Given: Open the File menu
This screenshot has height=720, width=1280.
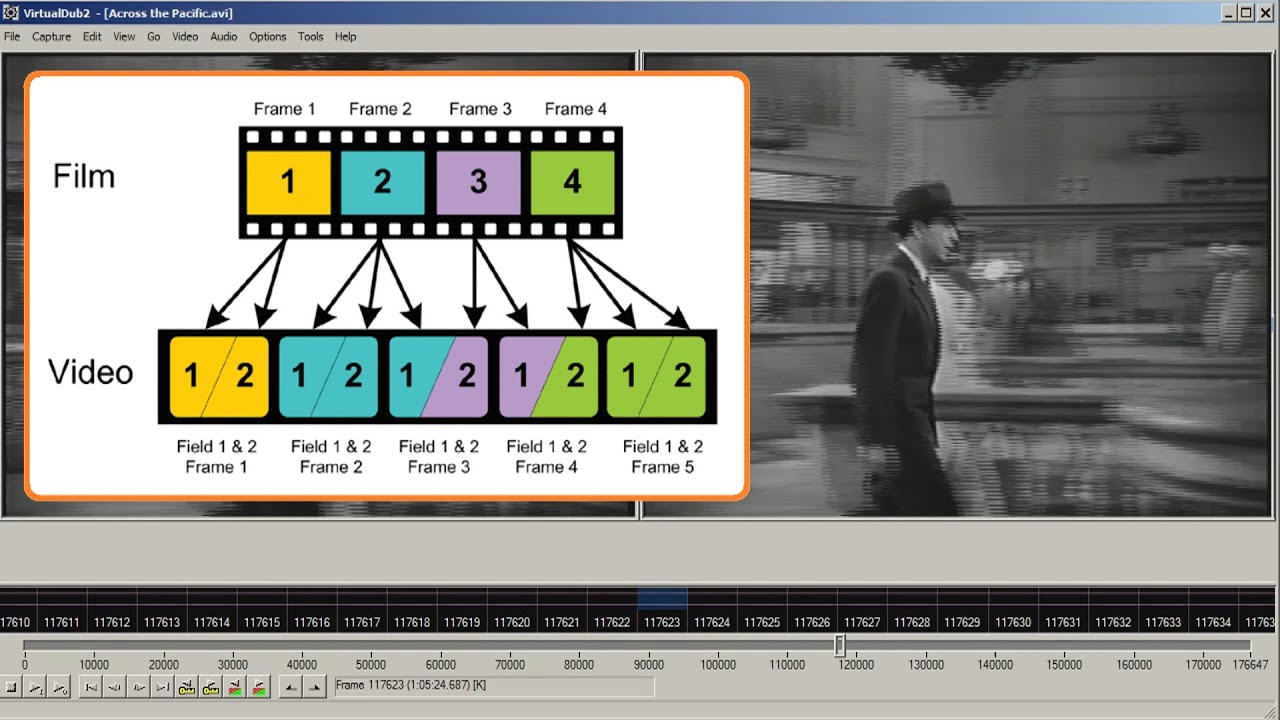Looking at the screenshot, I should pos(12,36).
